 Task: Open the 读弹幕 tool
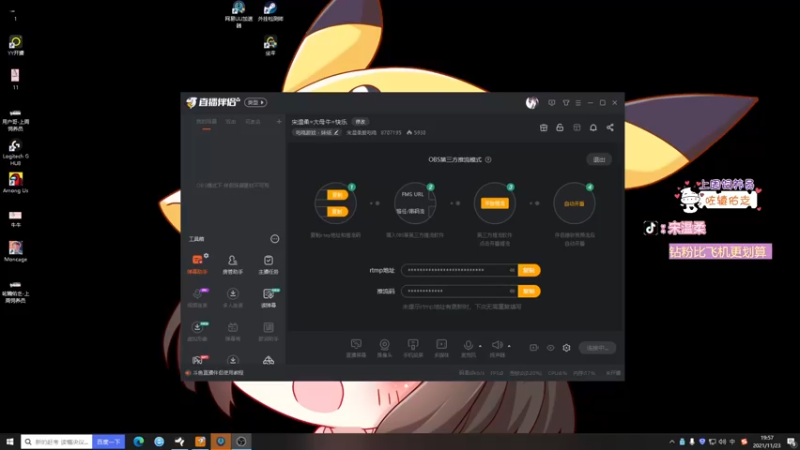click(x=268, y=297)
